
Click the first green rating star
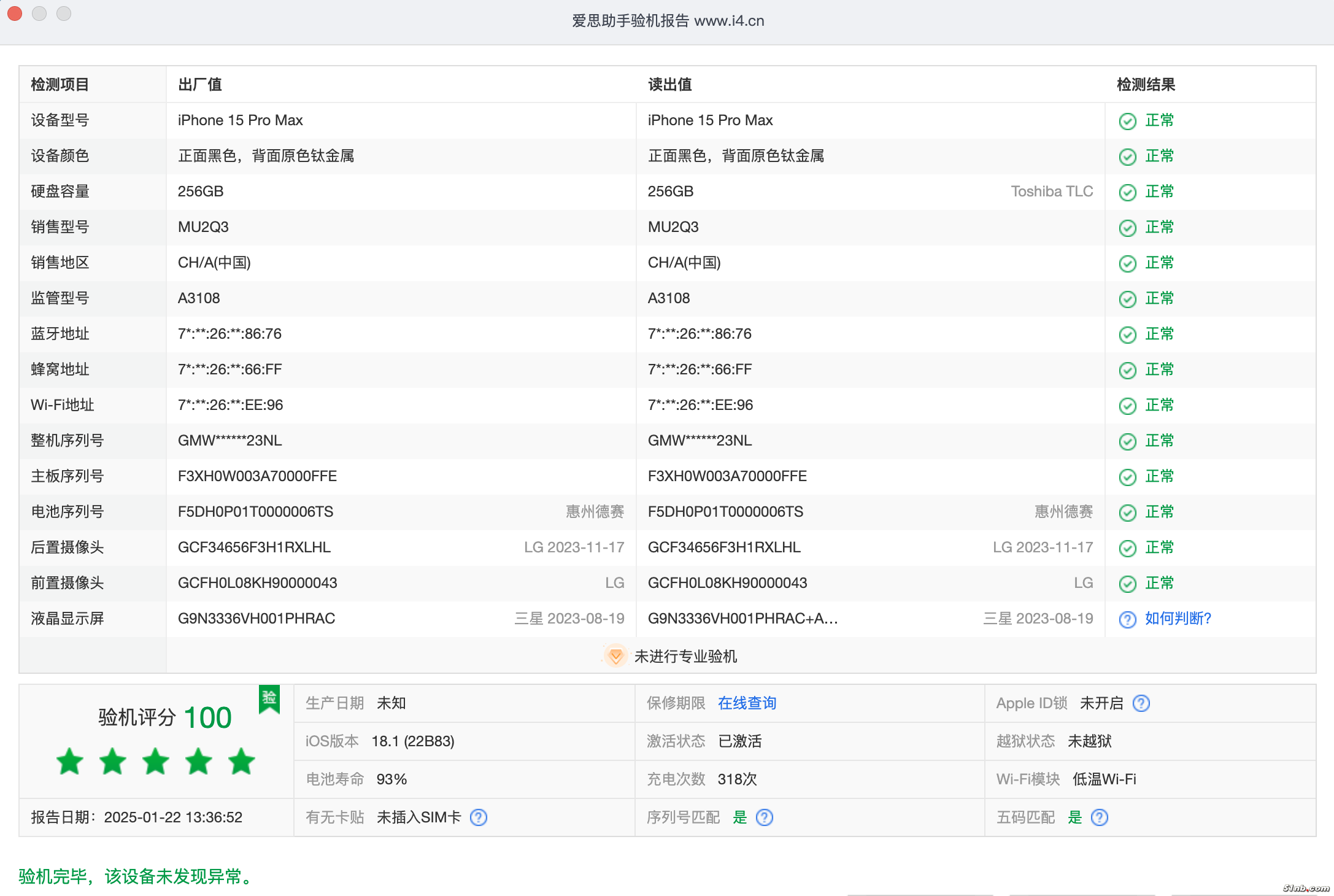click(70, 762)
